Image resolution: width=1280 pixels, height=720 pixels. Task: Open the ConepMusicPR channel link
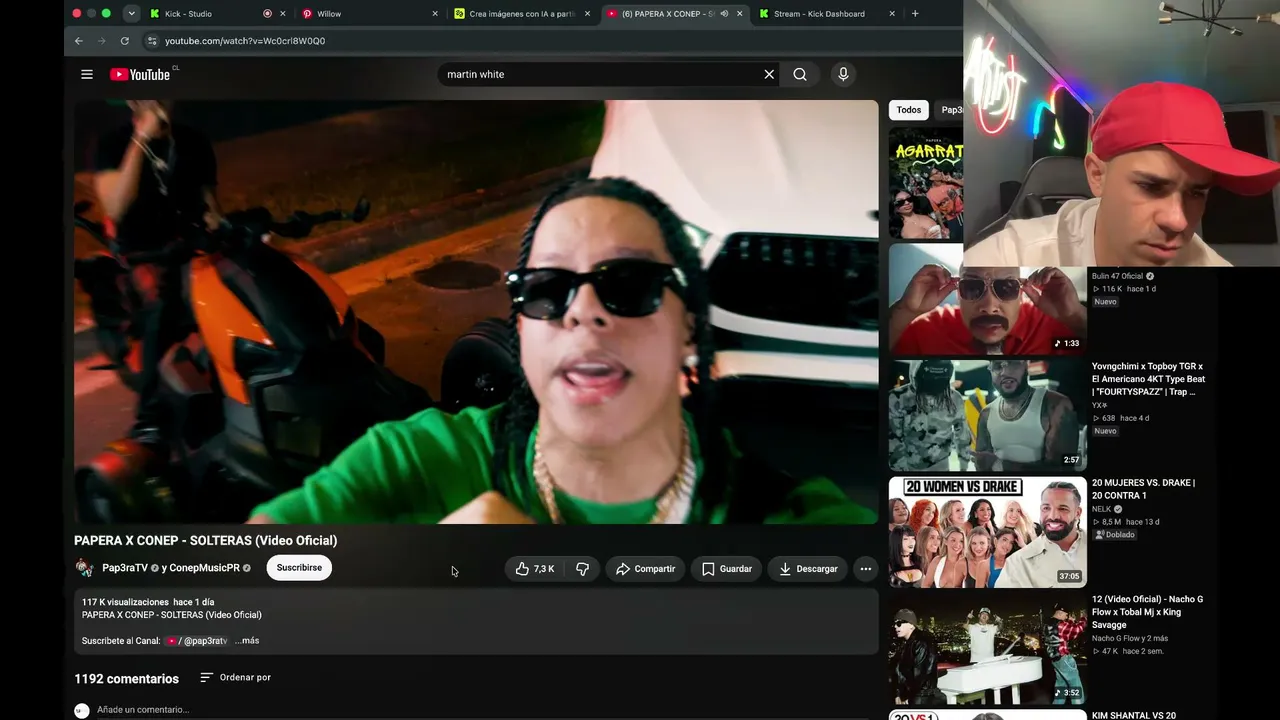205,568
